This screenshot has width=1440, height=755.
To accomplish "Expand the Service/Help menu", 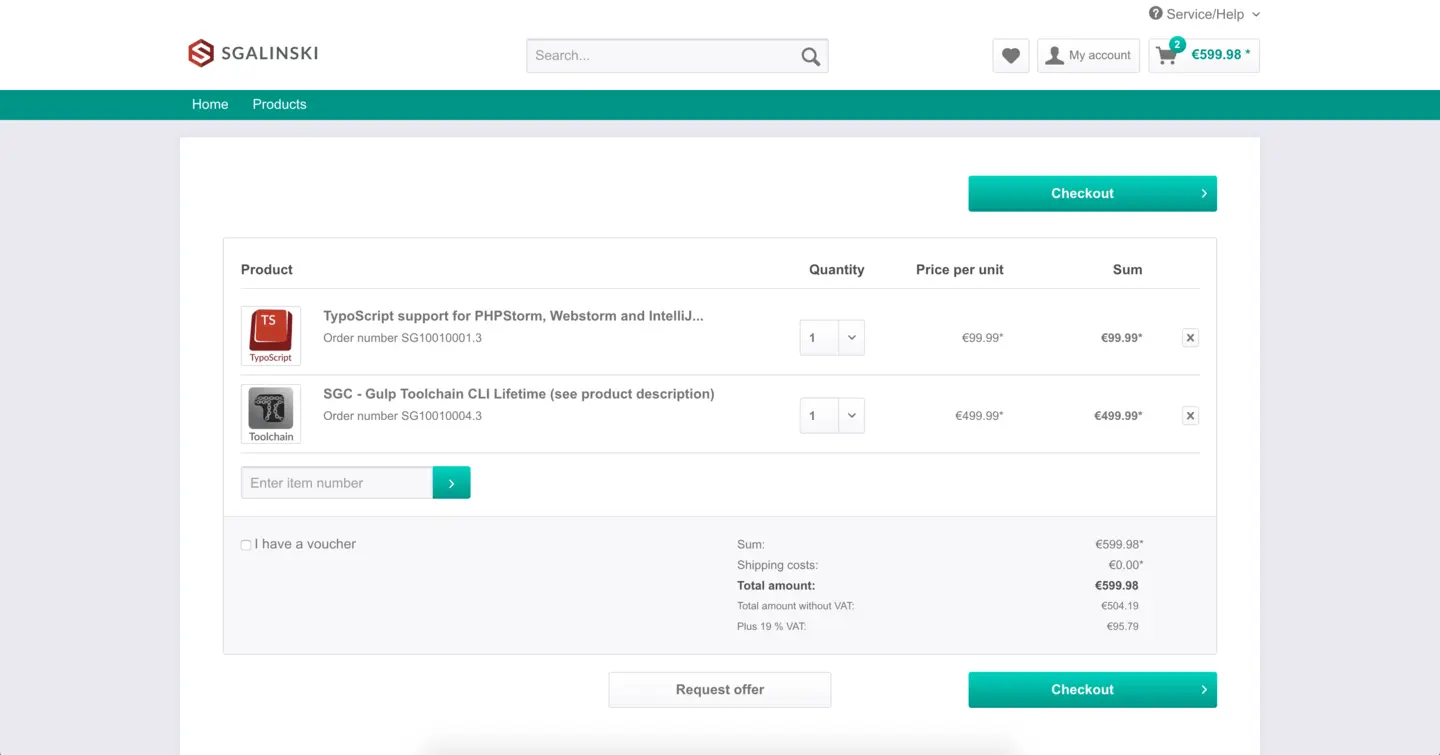I will coord(1204,14).
